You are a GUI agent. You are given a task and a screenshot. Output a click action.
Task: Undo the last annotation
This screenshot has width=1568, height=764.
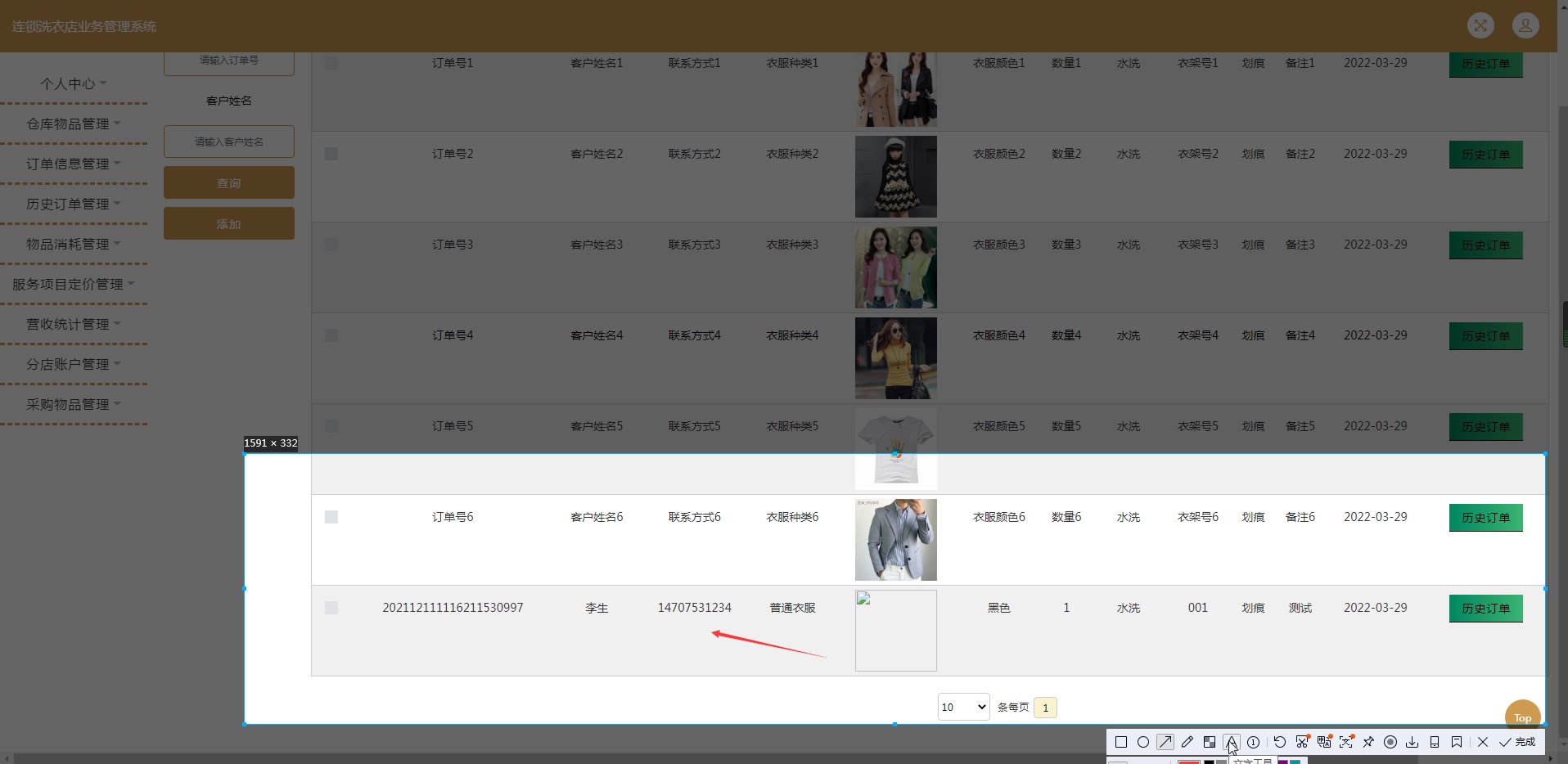pos(1280,742)
